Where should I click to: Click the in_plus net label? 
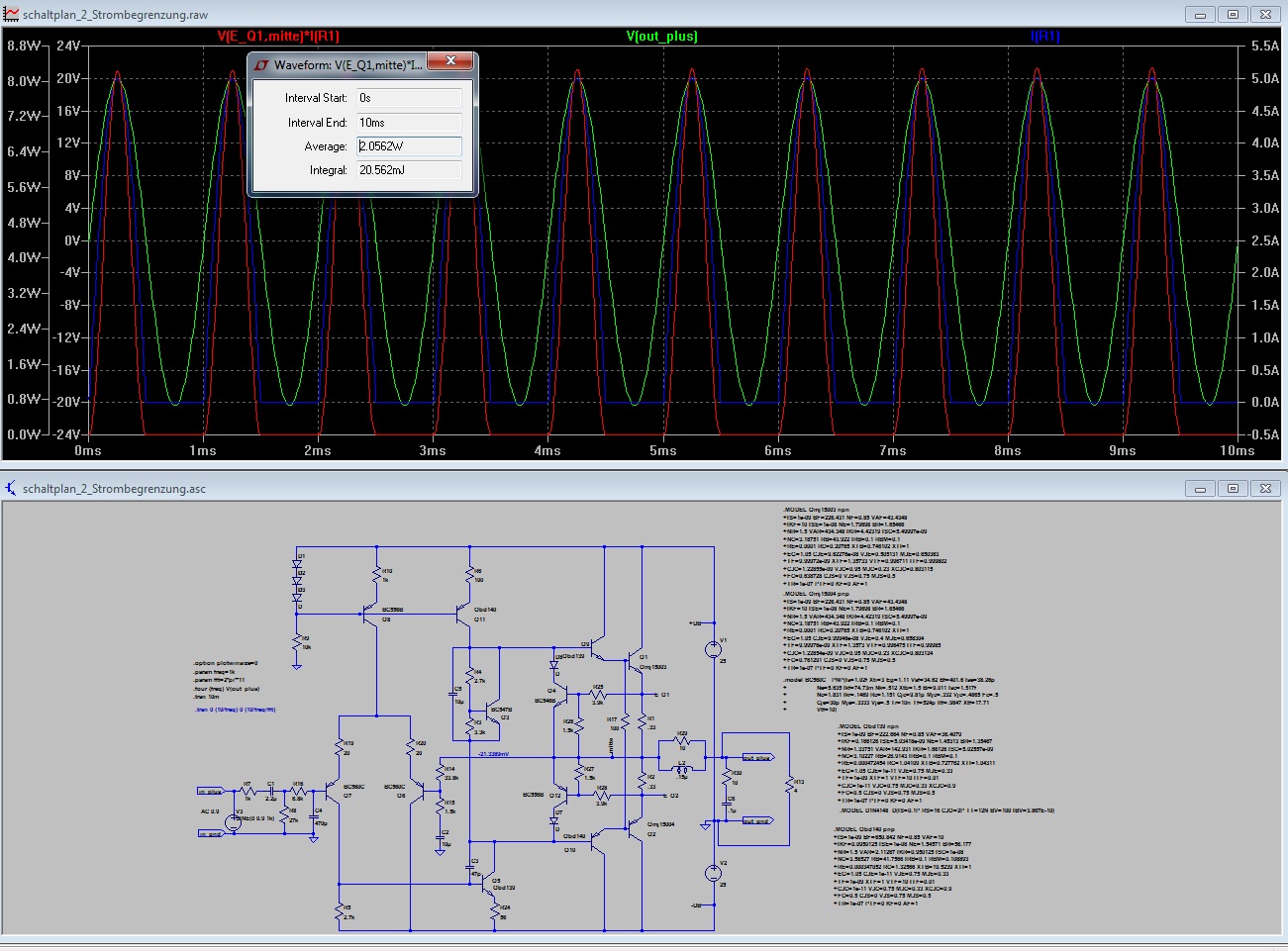212,791
